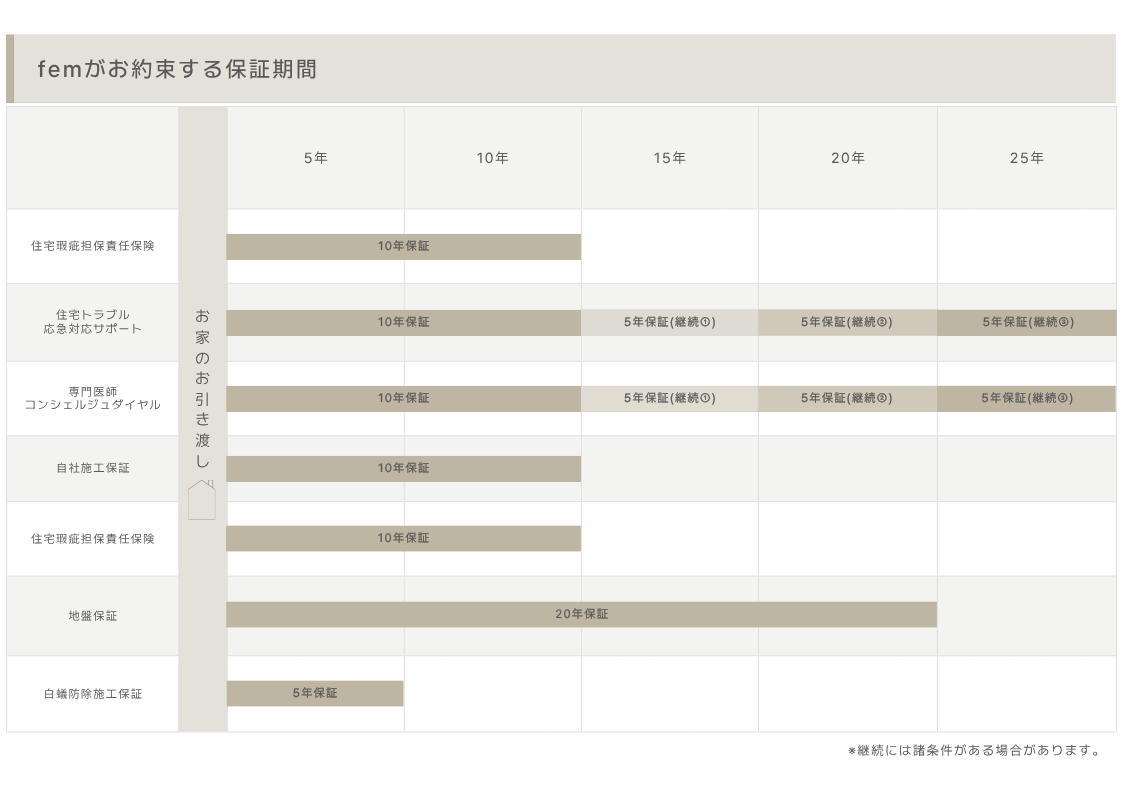This screenshot has height=794, width=1123.
Task: Select the 専門医師コンシェルジュダイヤル row label
Action: click(93, 398)
